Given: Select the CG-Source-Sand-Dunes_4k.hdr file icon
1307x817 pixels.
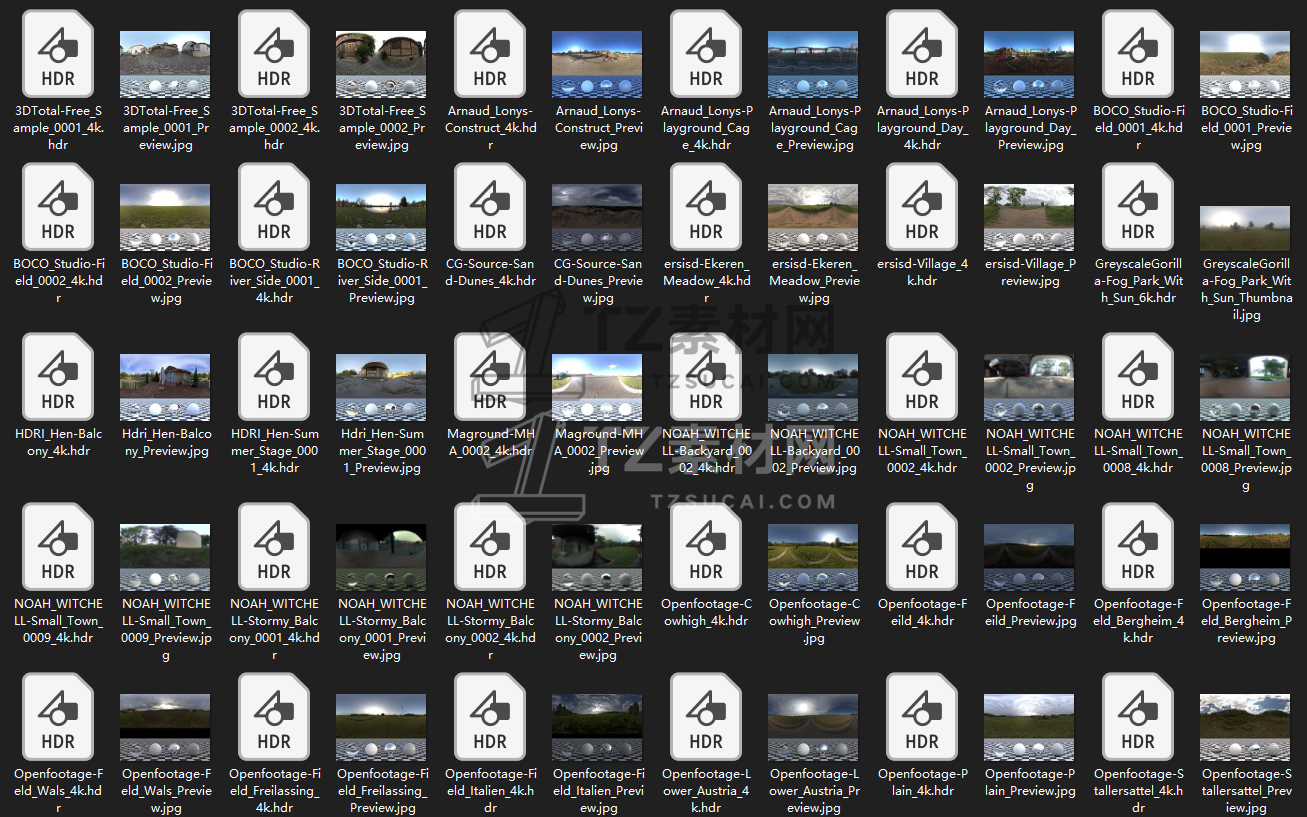Looking at the screenshot, I should (490, 208).
